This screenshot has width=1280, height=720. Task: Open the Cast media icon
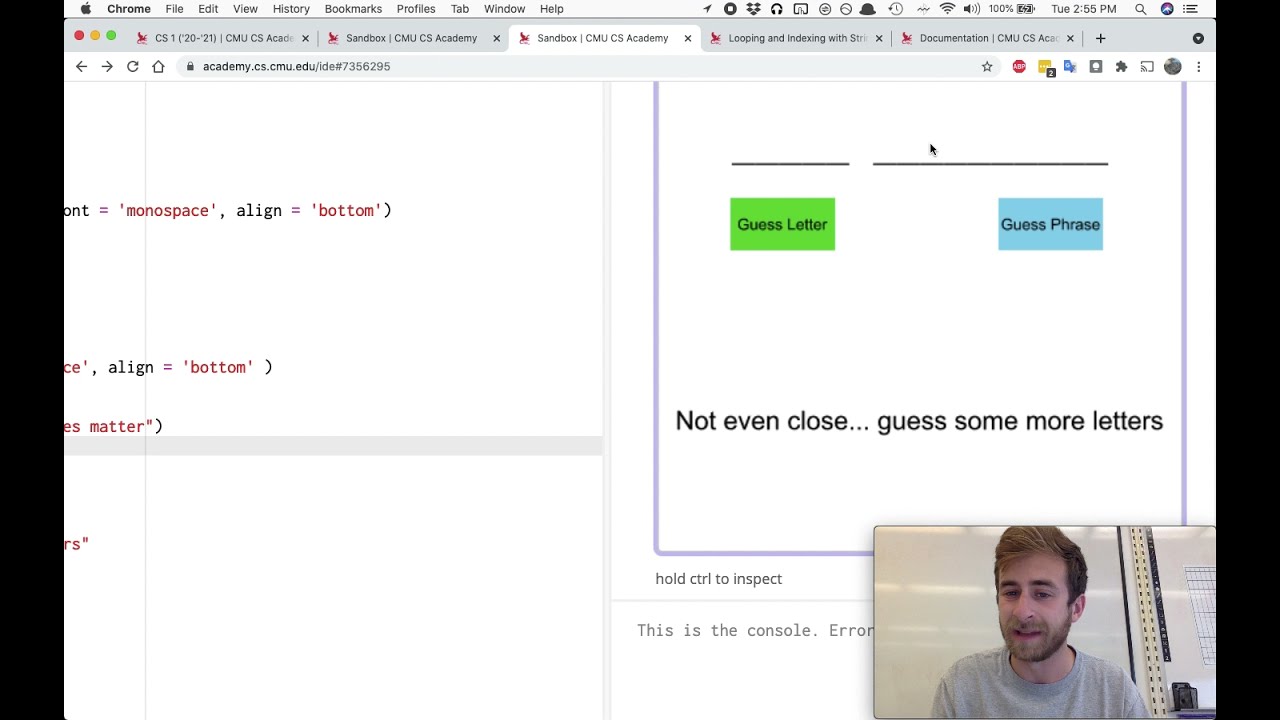point(1147,66)
